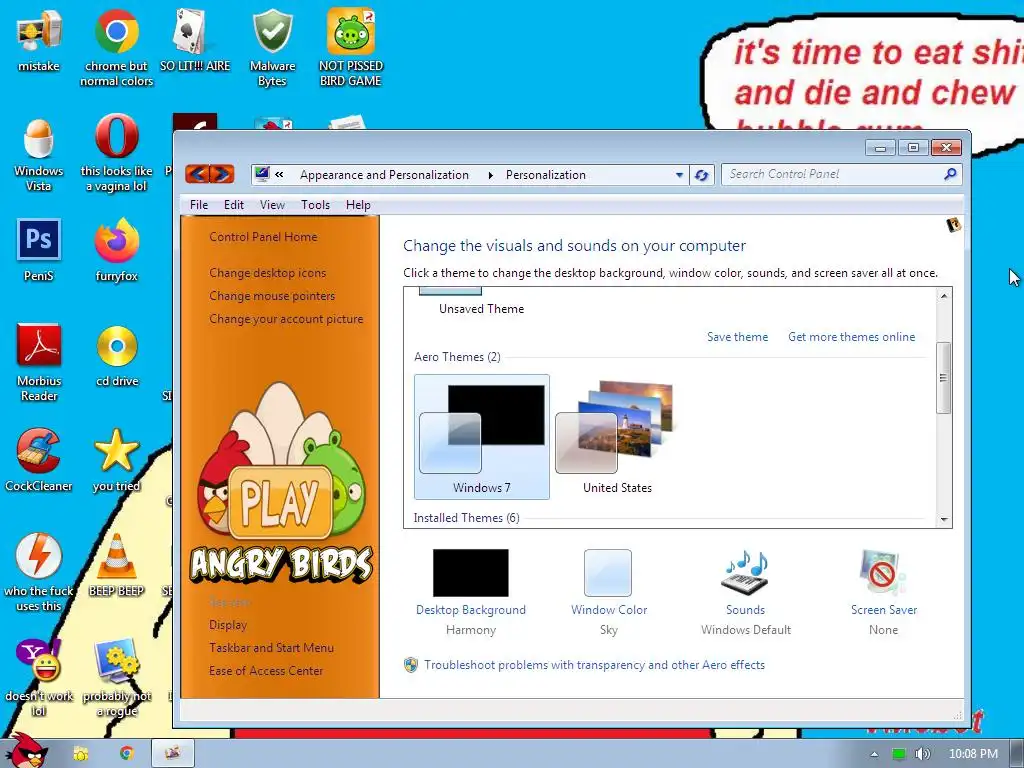Click the 'Save theme' link
Viewport: 1024px width, 768px height.
(x=737, y=337)
